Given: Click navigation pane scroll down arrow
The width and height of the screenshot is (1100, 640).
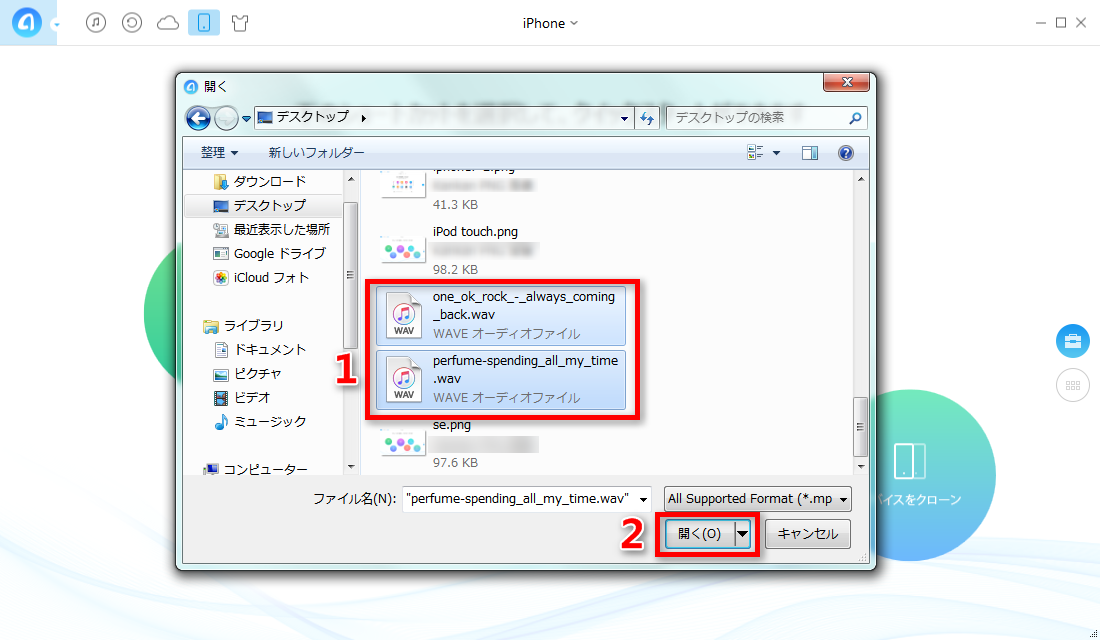Looking at the screenshot, I should [x=351, y=467].
